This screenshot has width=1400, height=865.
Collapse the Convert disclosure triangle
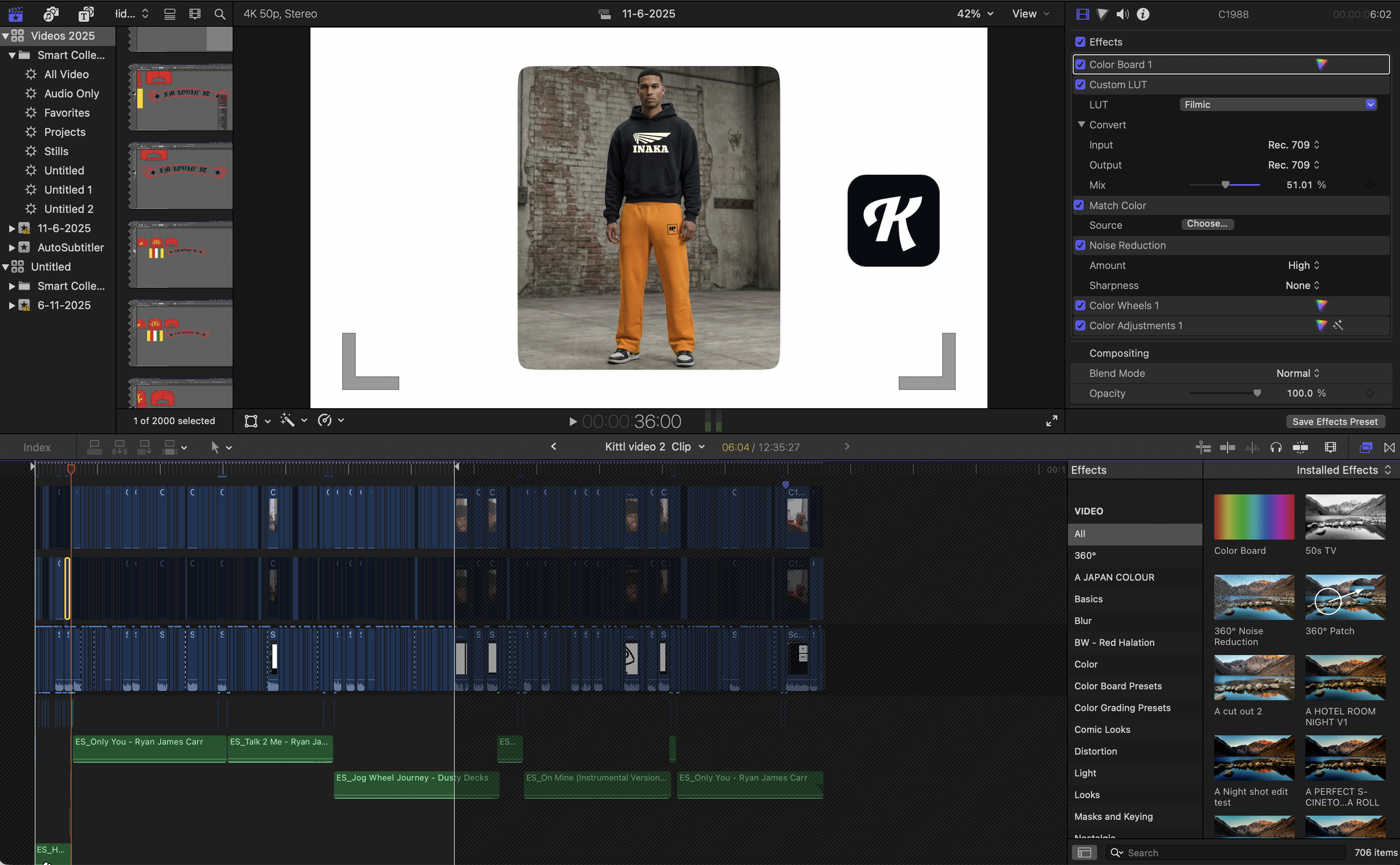pos(1081,124)
